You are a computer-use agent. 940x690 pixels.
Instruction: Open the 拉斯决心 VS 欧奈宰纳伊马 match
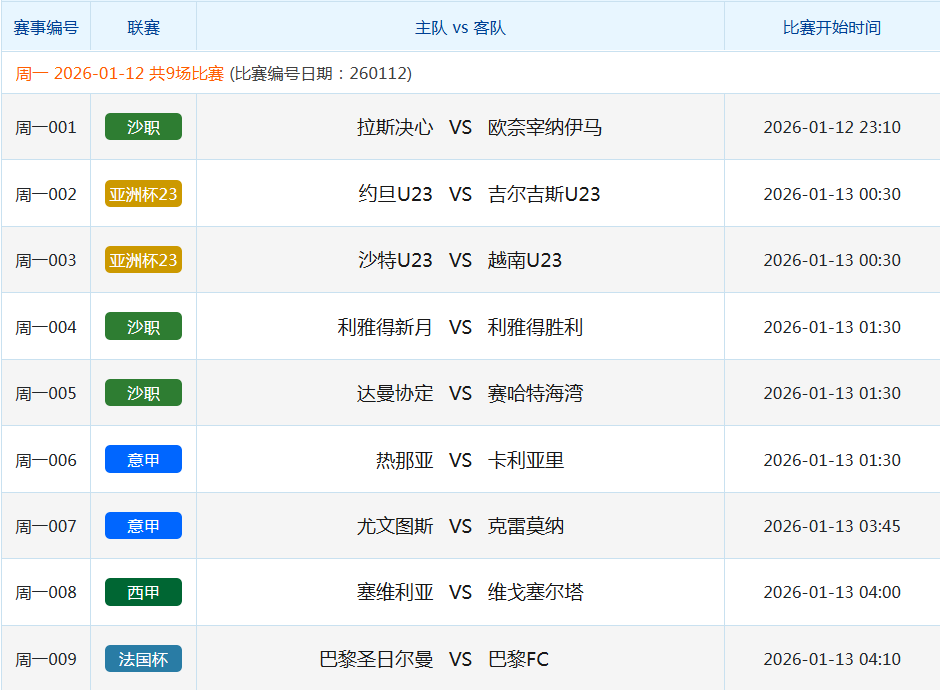point(461,126)
